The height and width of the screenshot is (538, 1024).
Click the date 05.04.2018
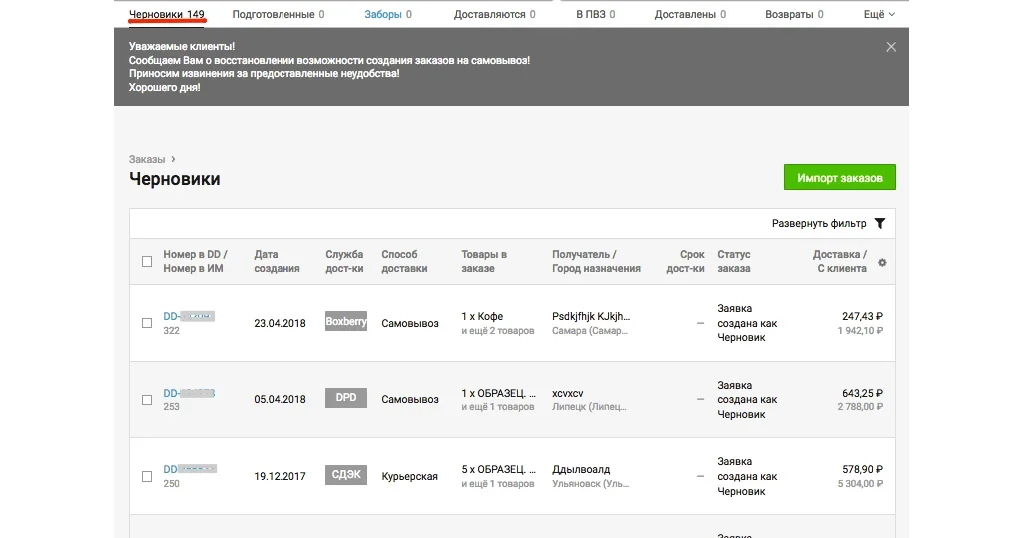click(x=280, y=400)
